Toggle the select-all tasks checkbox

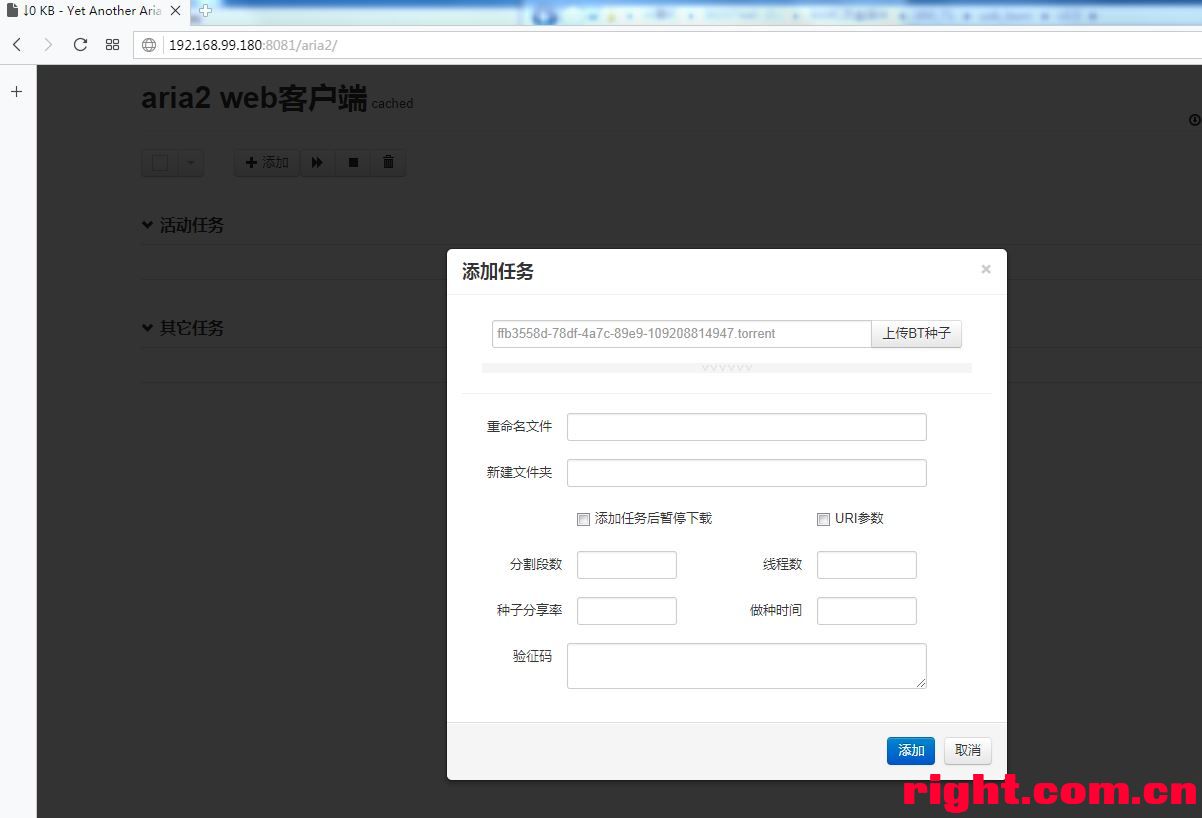coord(160,163)
